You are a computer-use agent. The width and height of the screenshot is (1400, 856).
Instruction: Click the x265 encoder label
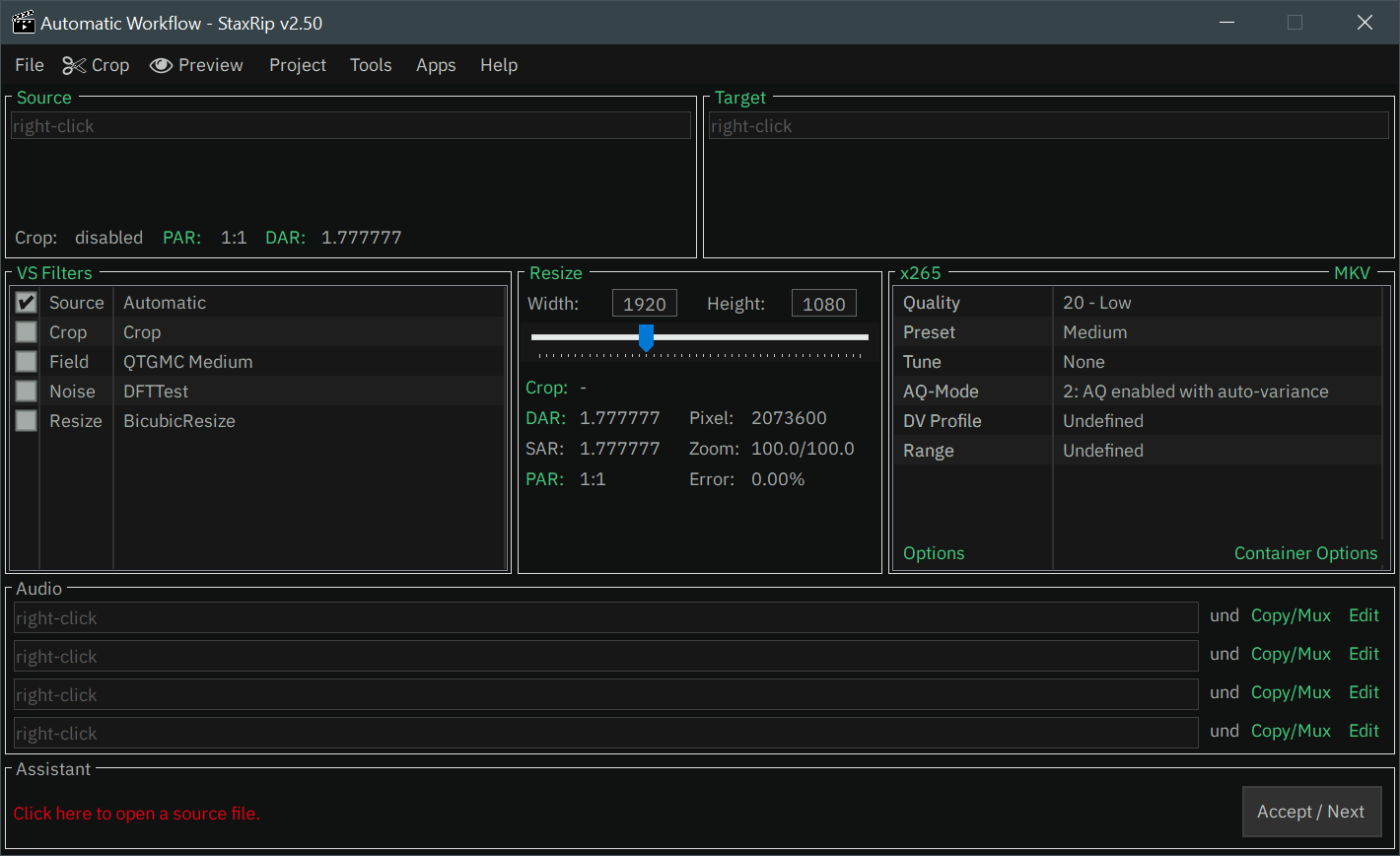point(921,273)
